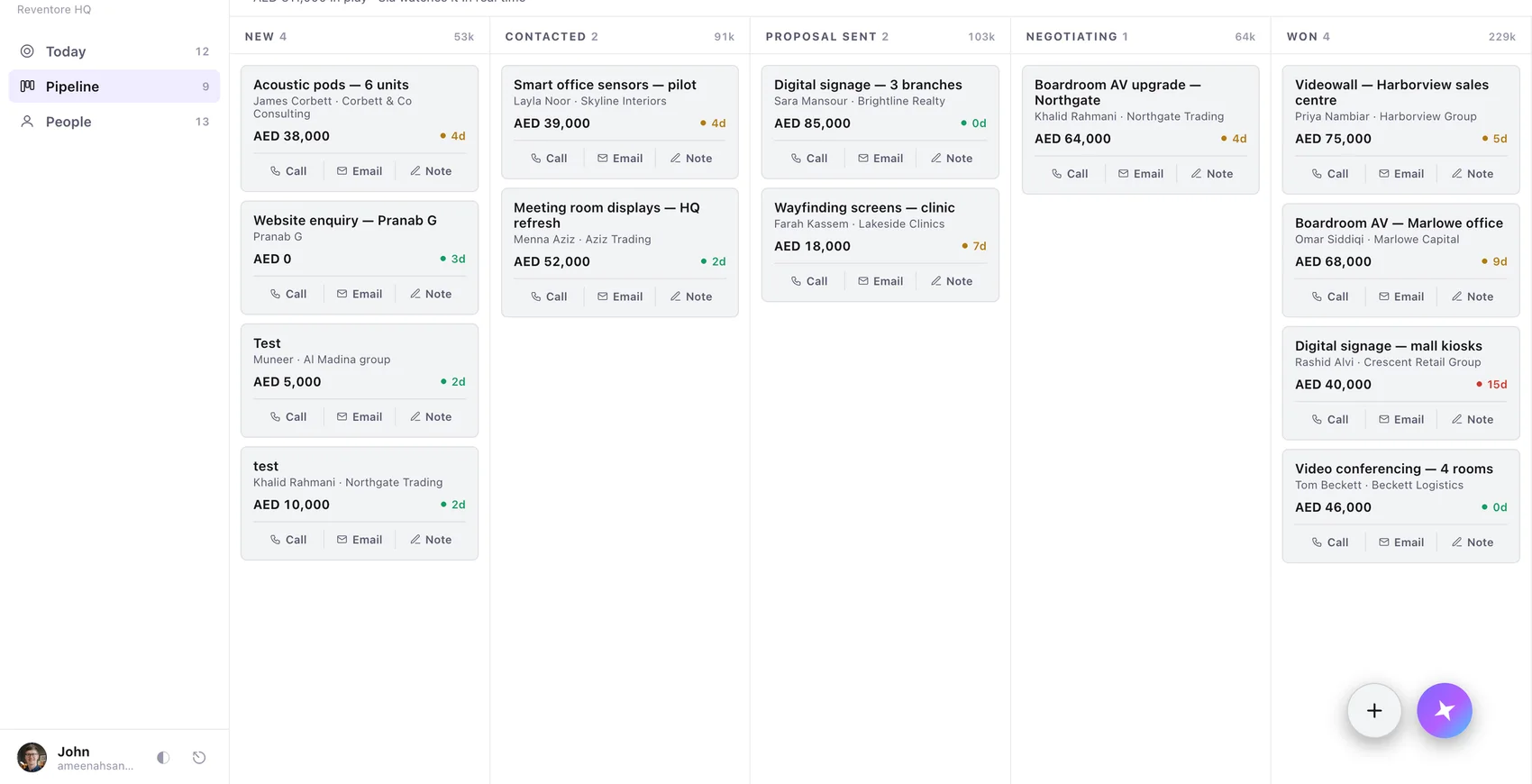This screenshot has width=1532, height=784.
Task: Toggle the dark mode half-moon icon
Action: pyautogui.click(x=163, y=758)
